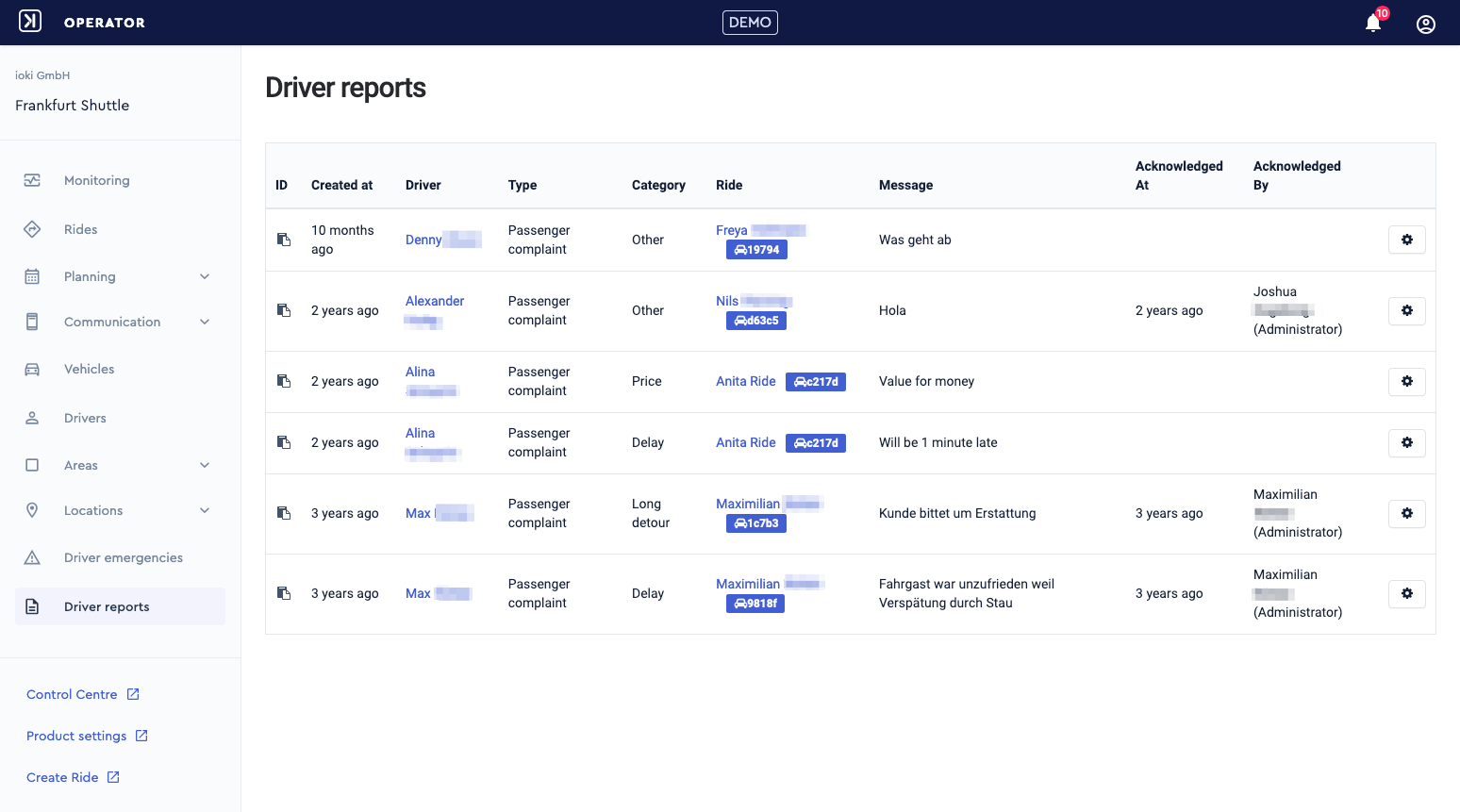Image resolution: width=1460 pixels, height=812 pixels.
Task: Open gear actions for the Verspätung durch Stau report
Action: tap(1406, 593)
